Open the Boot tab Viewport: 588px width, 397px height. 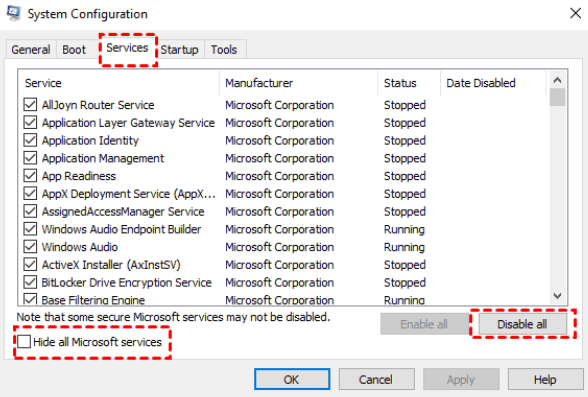(74, 49)
